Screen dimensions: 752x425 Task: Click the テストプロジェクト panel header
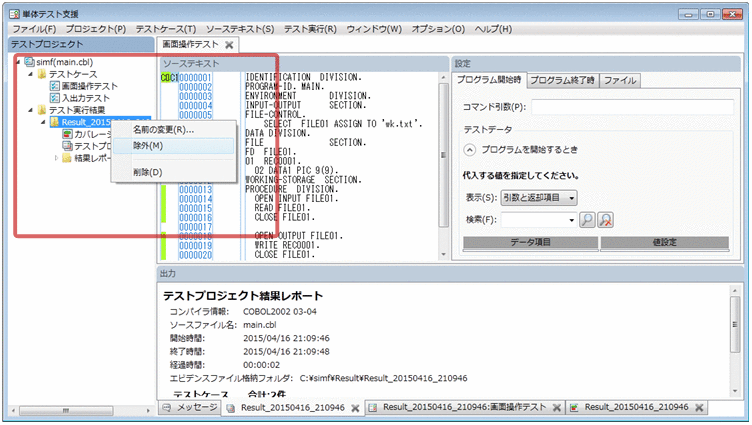[81, 45]
